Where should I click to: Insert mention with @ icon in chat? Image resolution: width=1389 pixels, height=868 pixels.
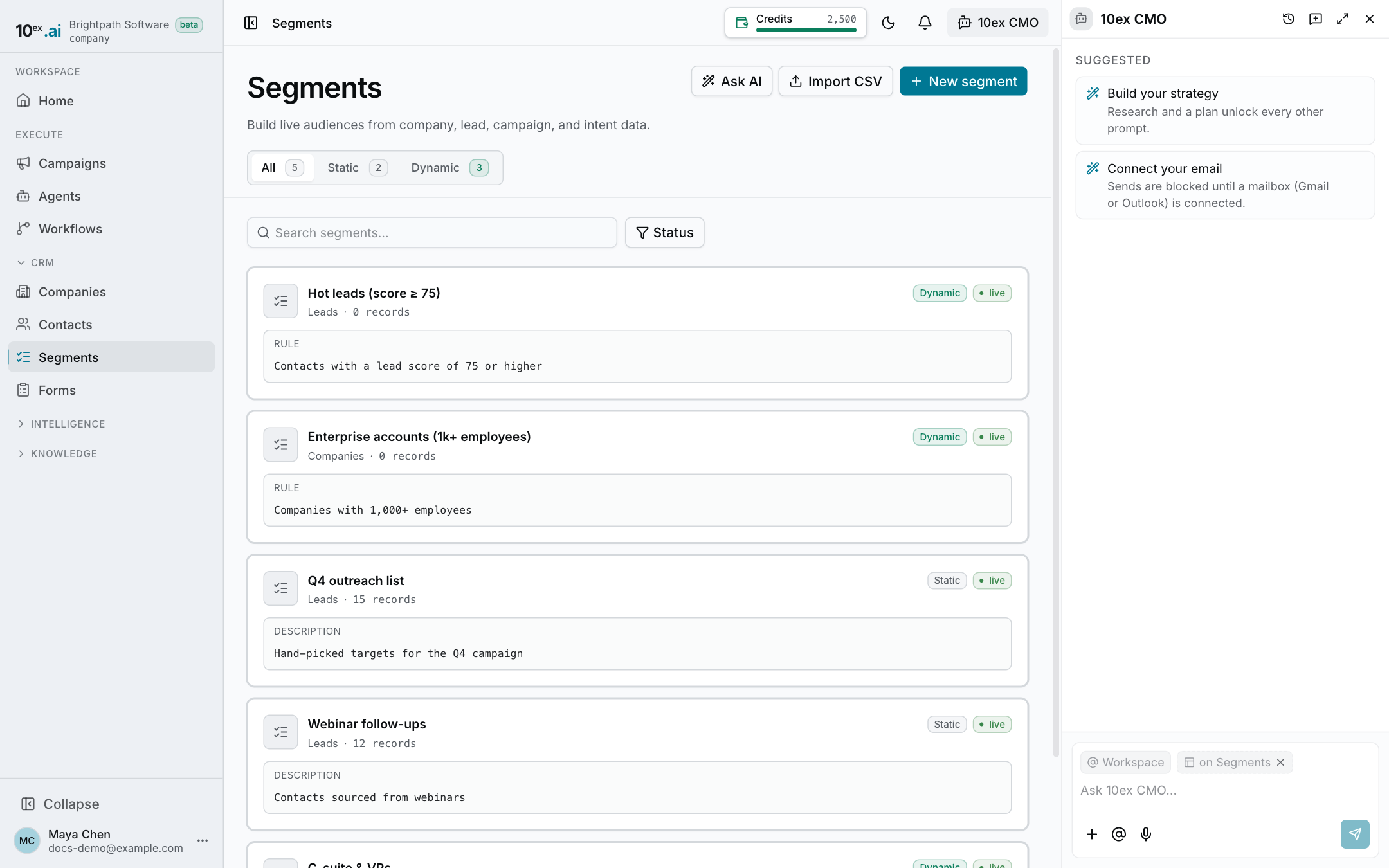coord(1119,835)
